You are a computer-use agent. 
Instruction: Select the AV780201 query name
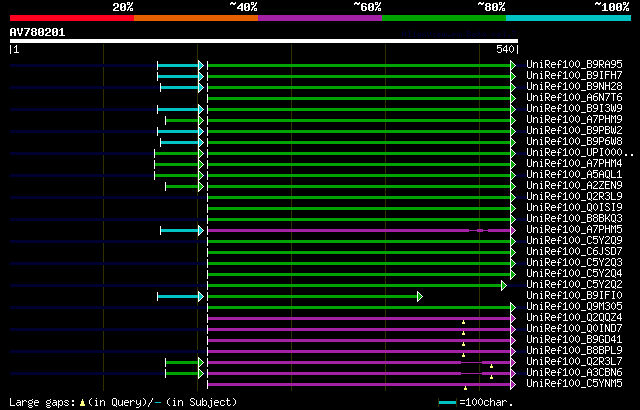[37, 32]
